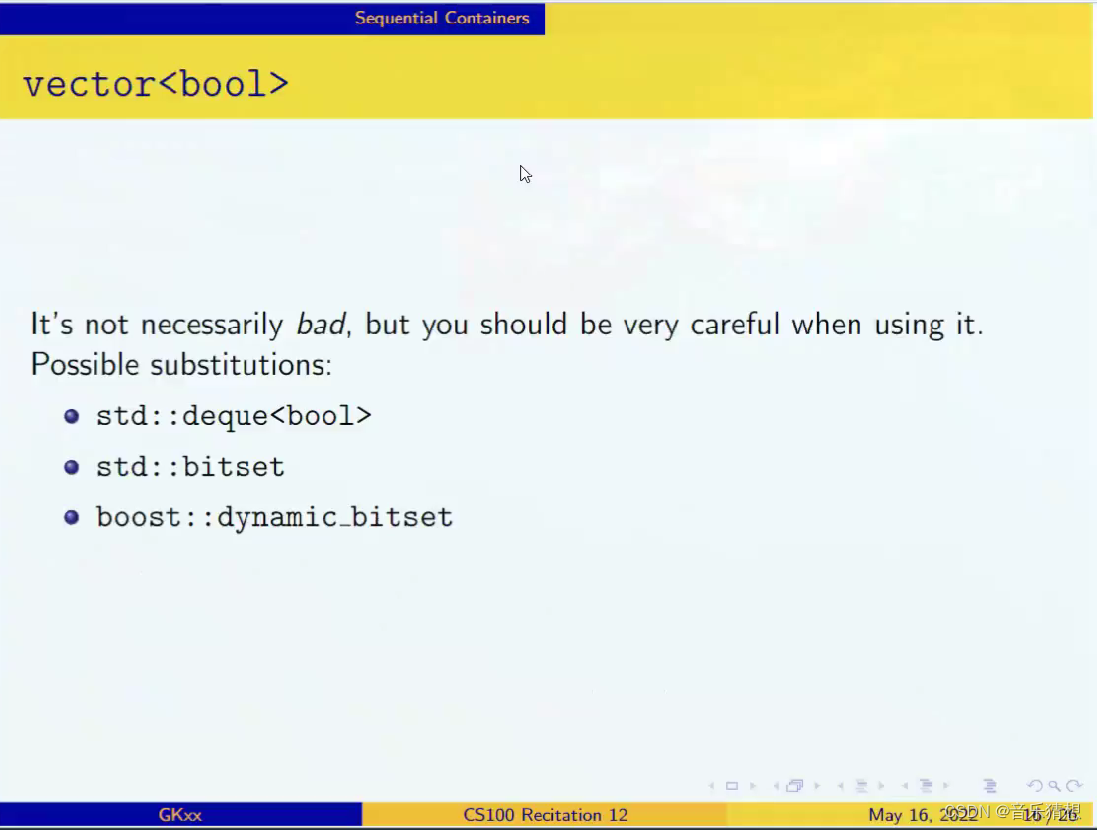Click the Possible substitutions text
Viewport: 1097px width, 830px height.
pyautogui.click(x=181, y=365)
